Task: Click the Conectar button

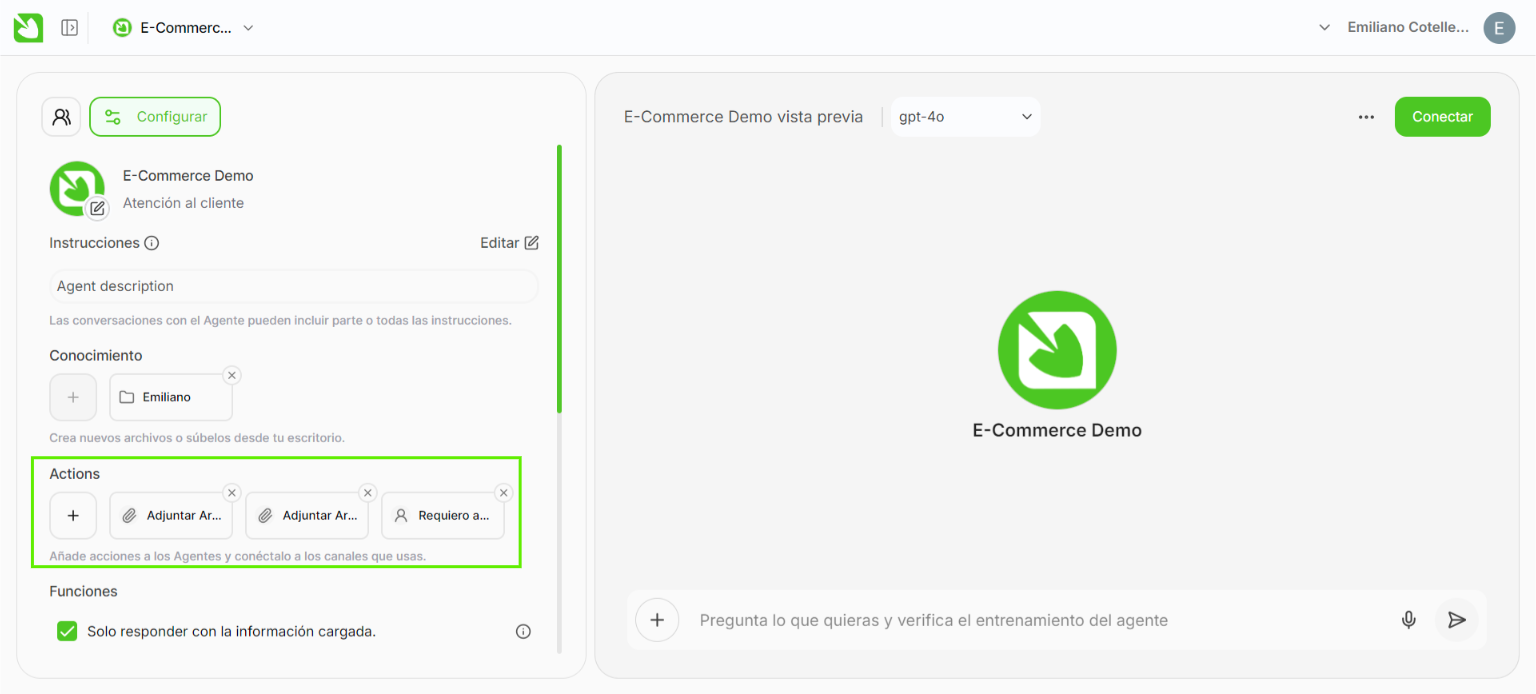Action: tap(1442, 117)
